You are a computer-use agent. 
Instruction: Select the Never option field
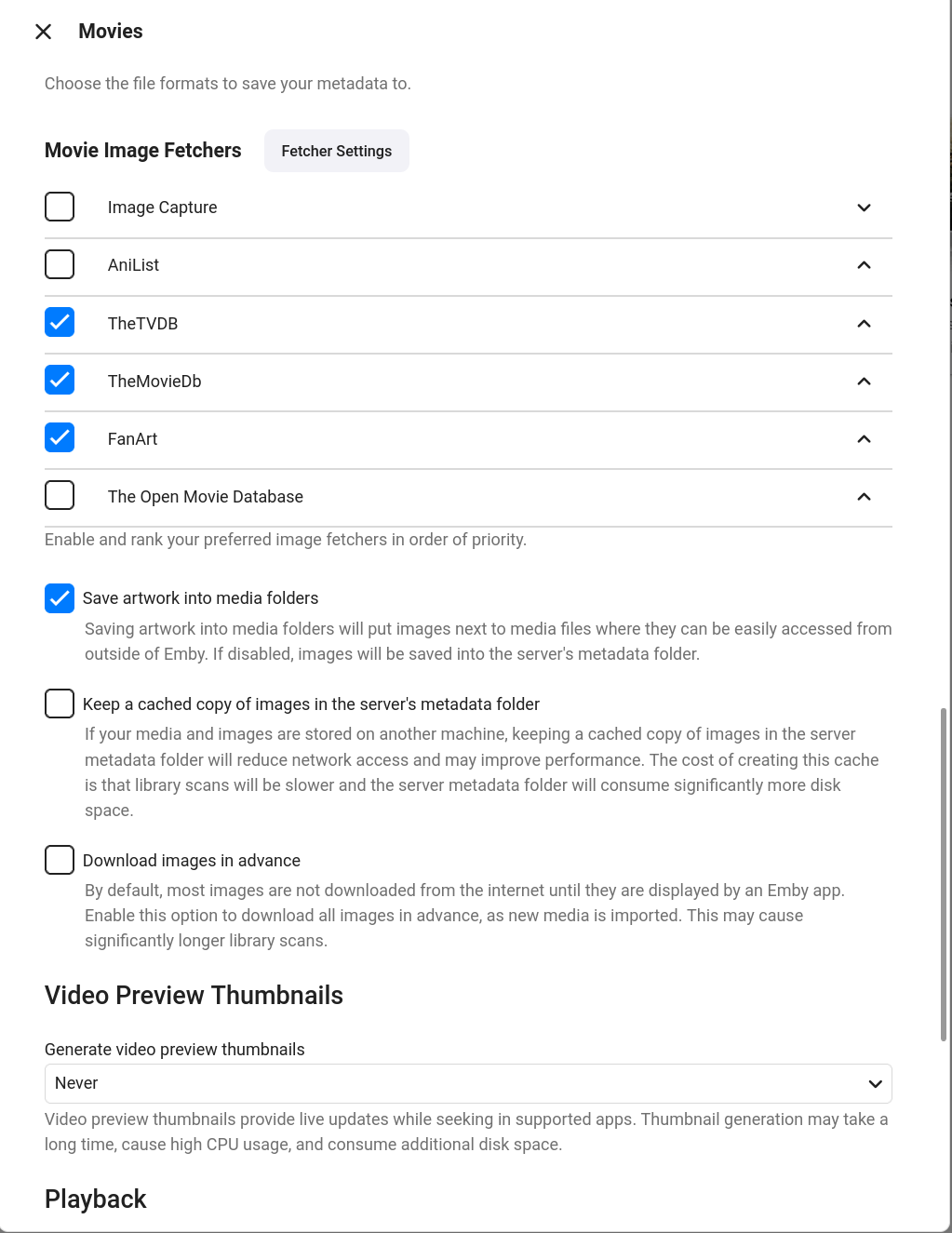467,1083
